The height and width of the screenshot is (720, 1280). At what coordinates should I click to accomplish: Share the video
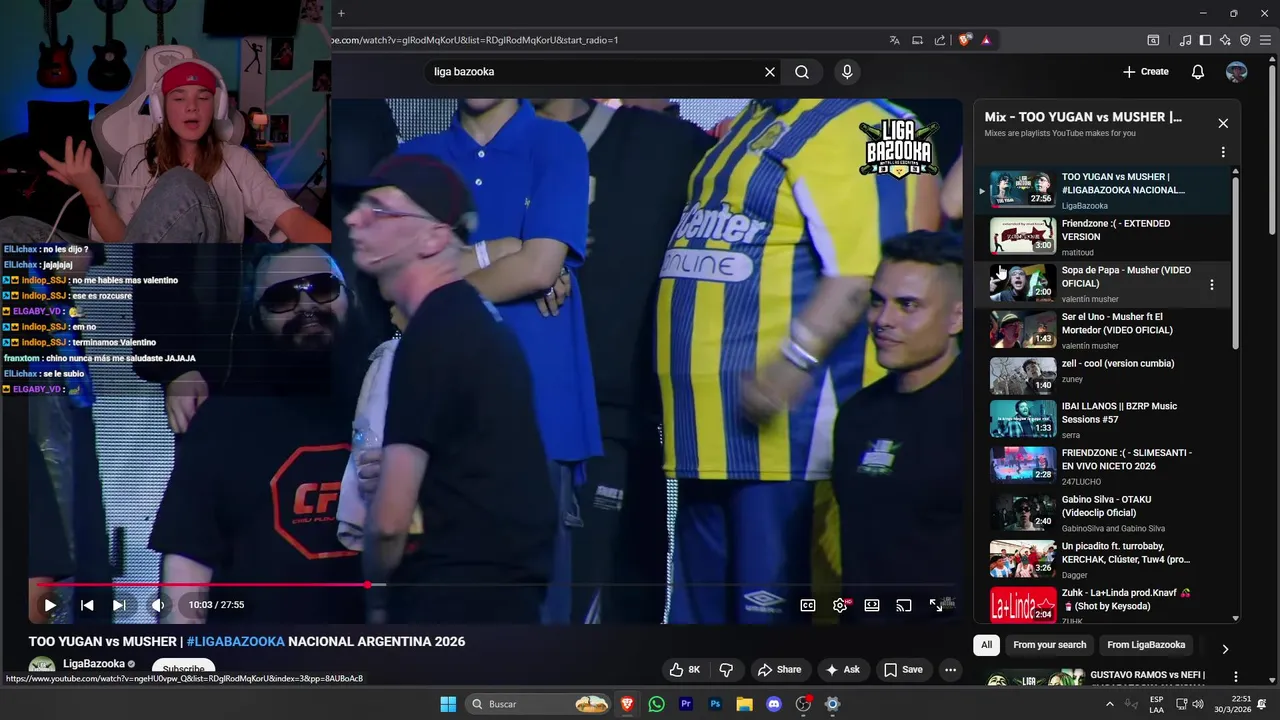(x=779, y=670)
